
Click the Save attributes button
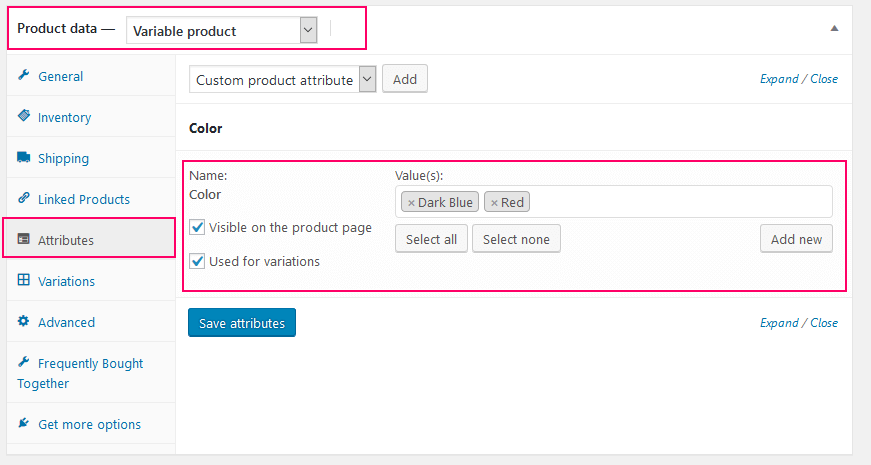click(242, 323)
